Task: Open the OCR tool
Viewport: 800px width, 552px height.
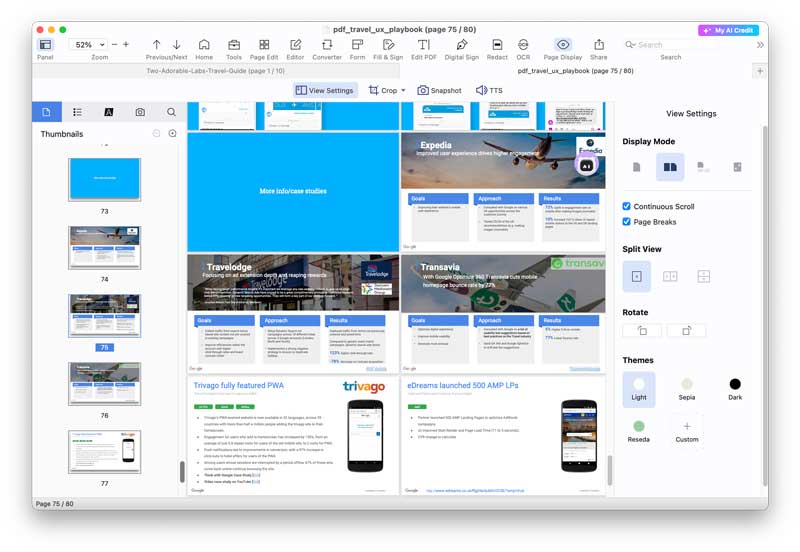Action: pos(523,48)
